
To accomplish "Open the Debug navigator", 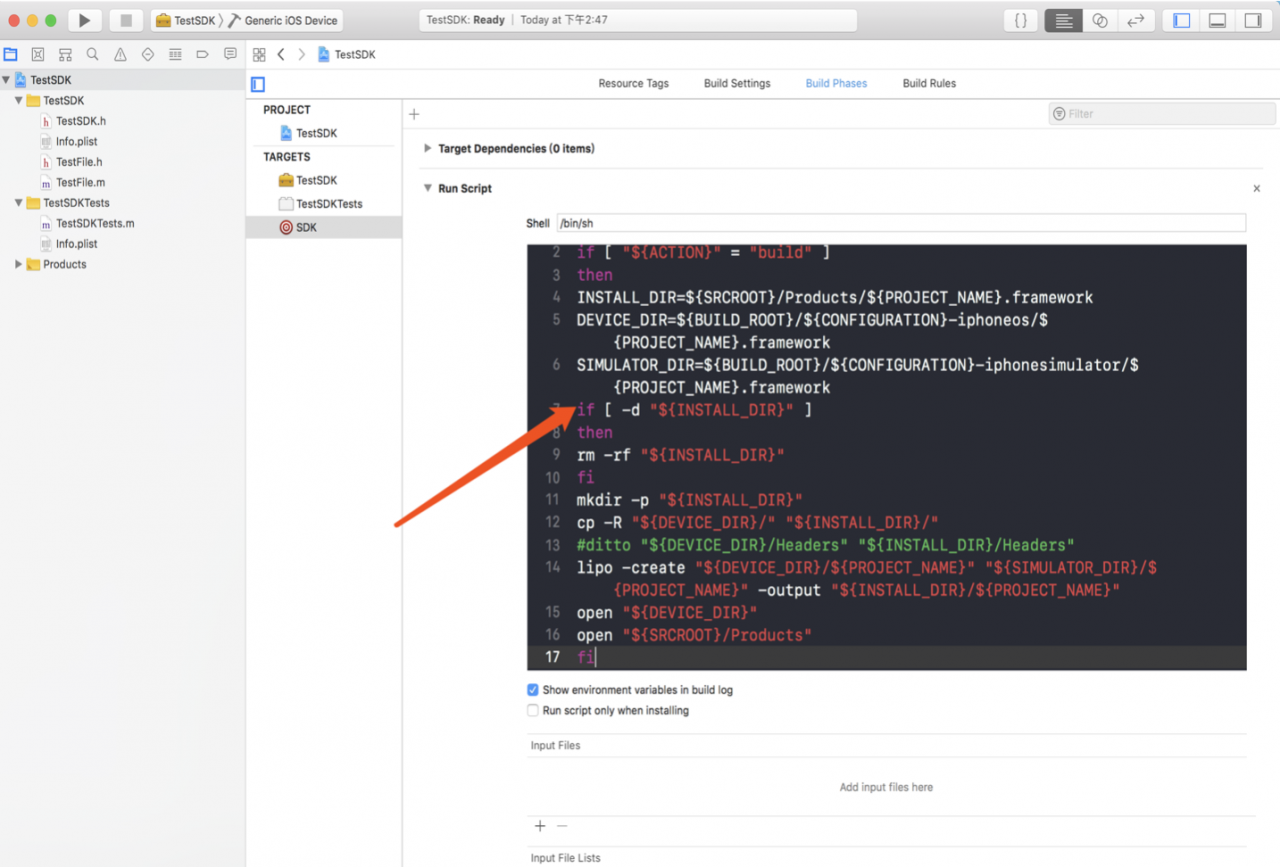I will (x=175, y=54).
